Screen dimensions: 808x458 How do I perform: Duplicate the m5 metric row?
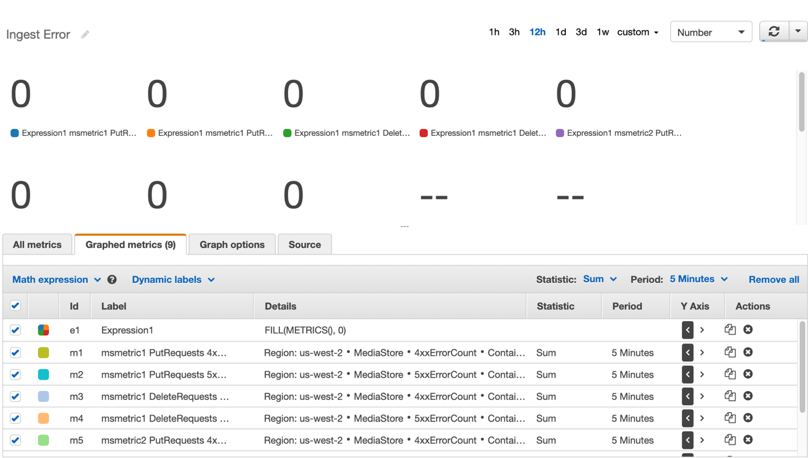click(730, 439)
